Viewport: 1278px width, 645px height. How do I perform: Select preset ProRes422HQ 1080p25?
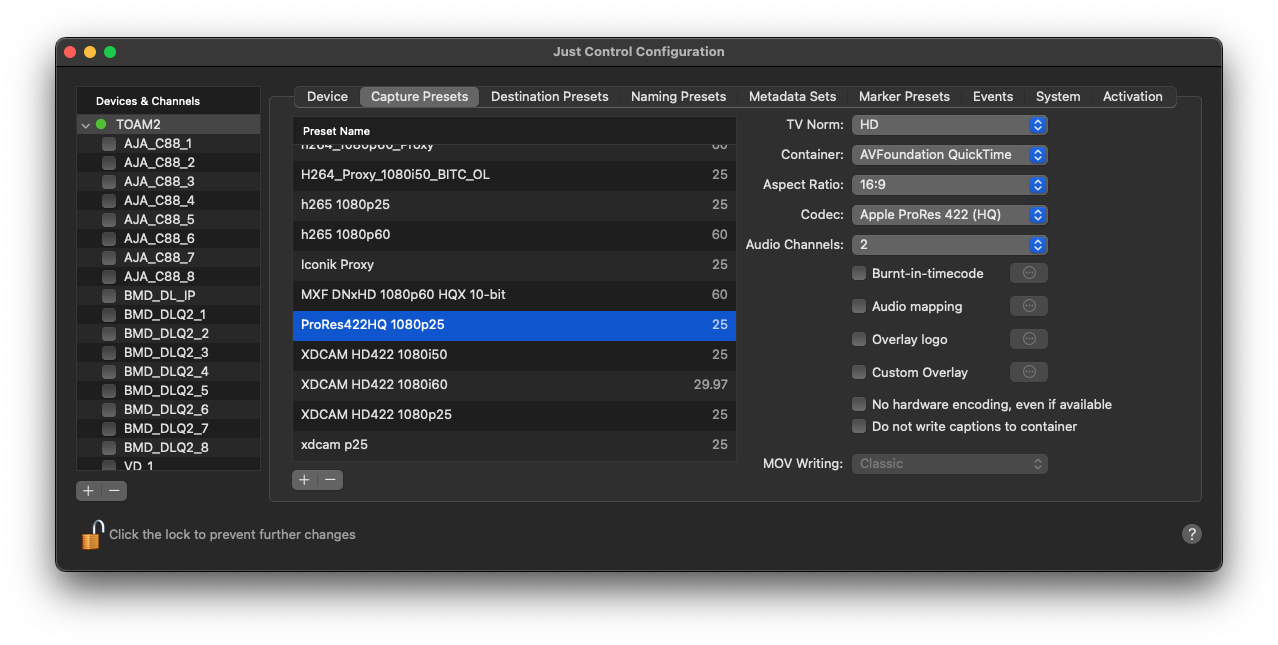point(514,325)
